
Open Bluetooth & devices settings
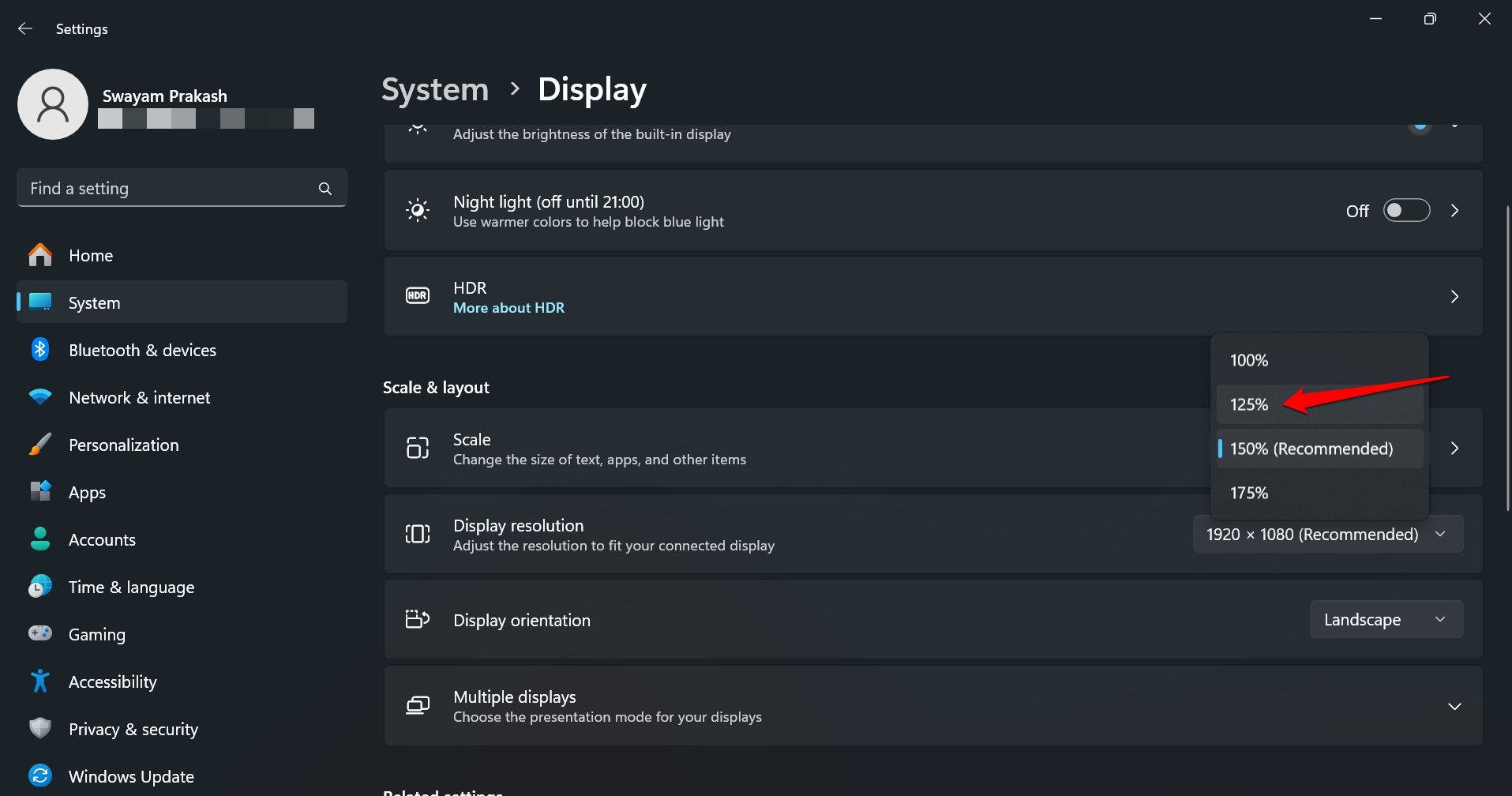coord(142,350)
